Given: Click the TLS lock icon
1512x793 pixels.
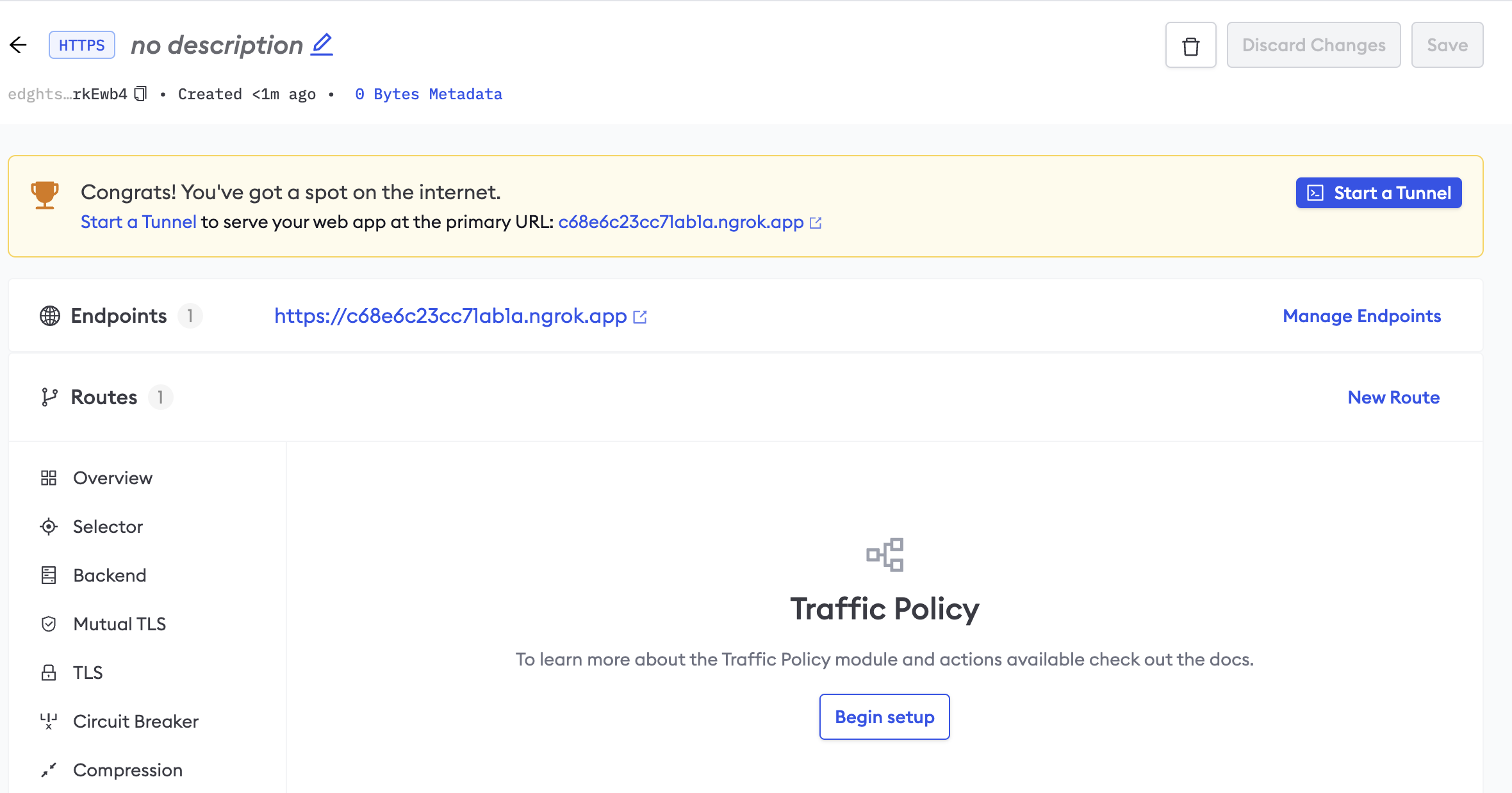Looking at the screenshot, I should 49,673.
